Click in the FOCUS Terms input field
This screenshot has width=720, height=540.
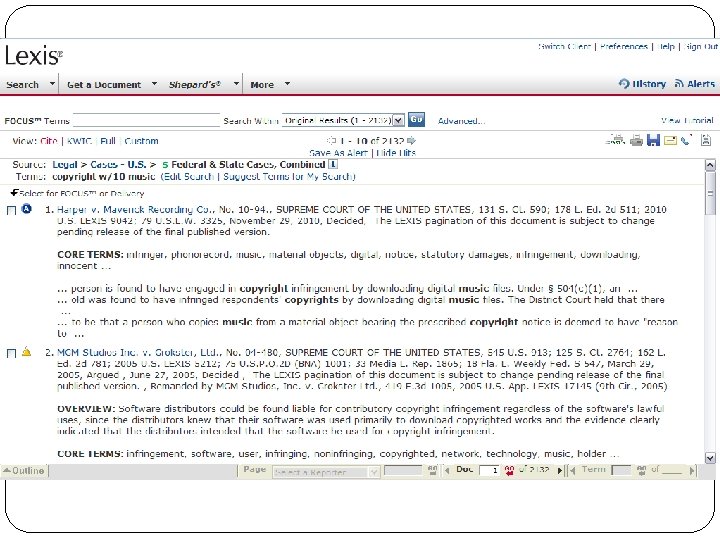(146, 120)
